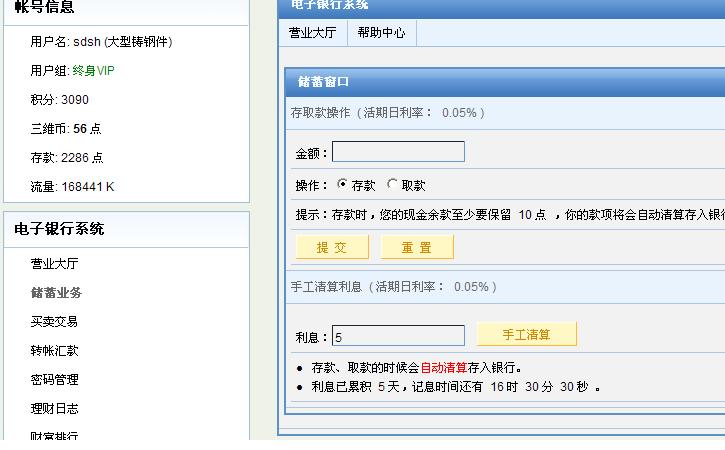
Task: Click the username text sdsh (大型铸钢件)
Action: click(123, 42)
